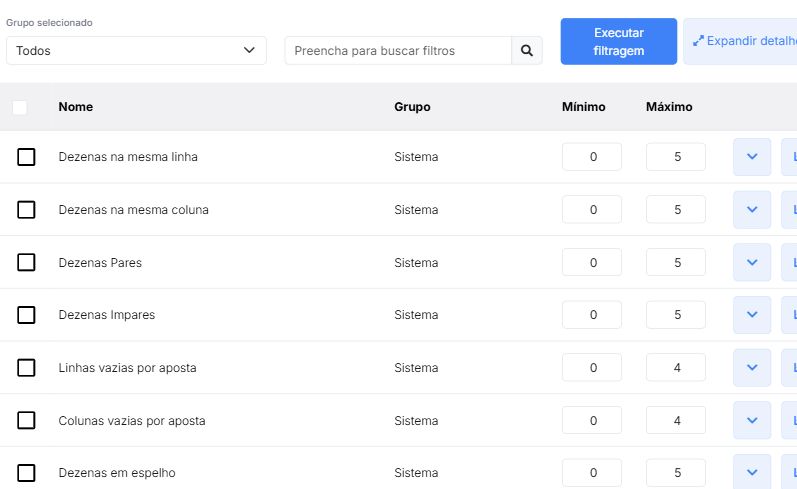The height and width of the screenshot is (489, 797).
Task: Check the Colunas vazias por aposta checkbox
Action: [x=26, y=420]
